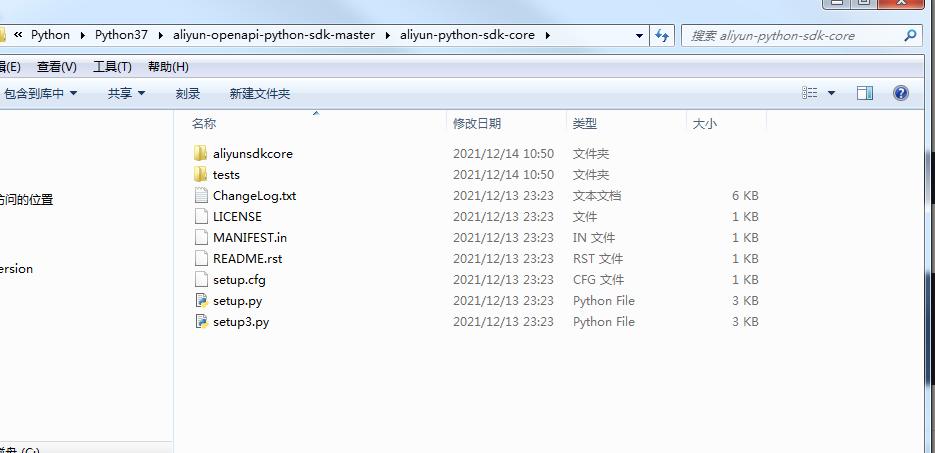
Task: Open the 查看(V) menu
Action: (x=57, y=67)
